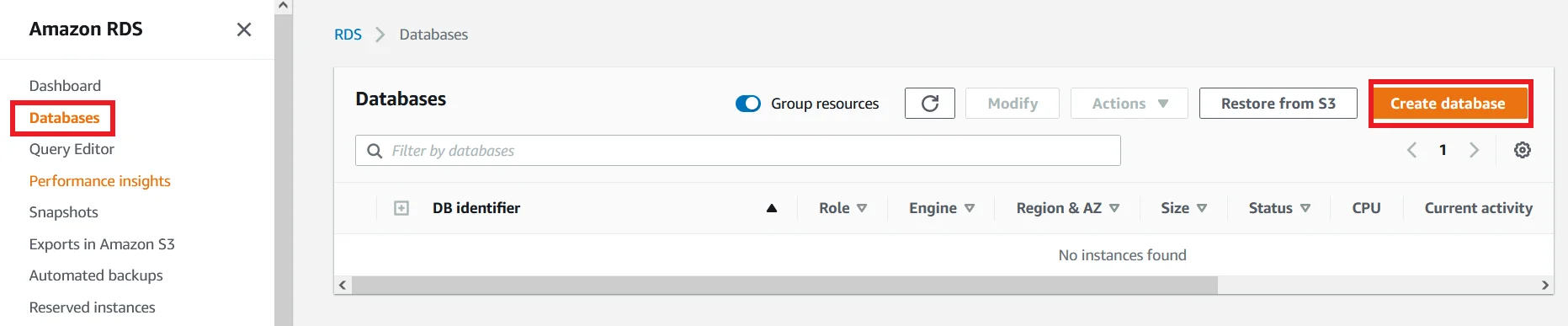Open Snapshots in sidebar
The height and width of the screenshot is (326, 1568).
(x=63, y=212)
